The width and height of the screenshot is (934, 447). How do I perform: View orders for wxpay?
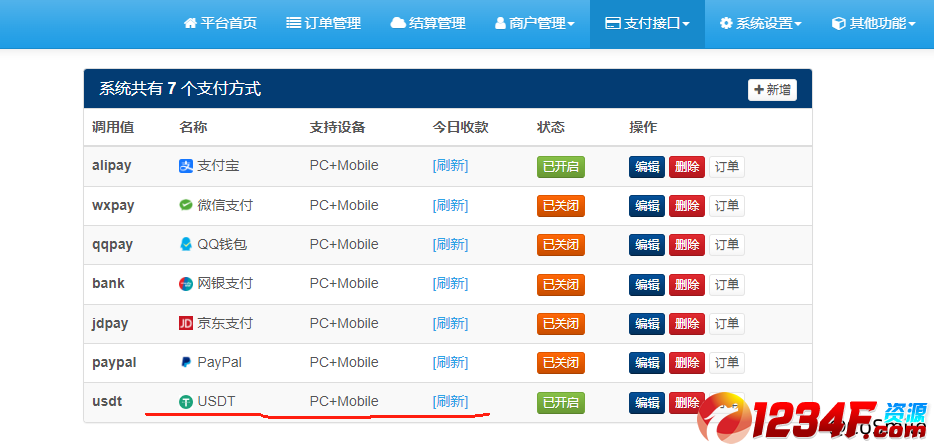click(x=727, y=206)
